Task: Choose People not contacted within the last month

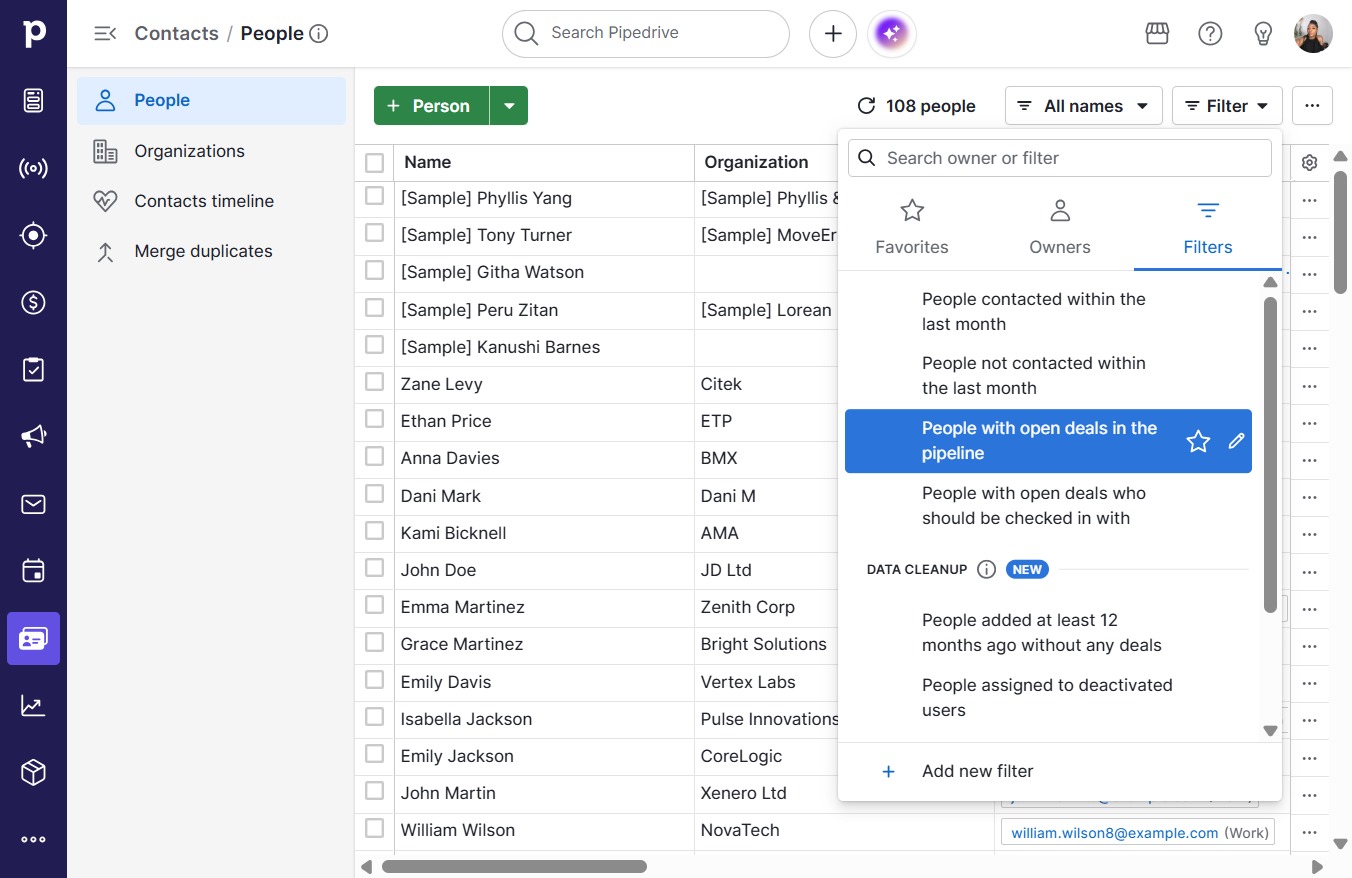Action: (x=1048, y=376)
